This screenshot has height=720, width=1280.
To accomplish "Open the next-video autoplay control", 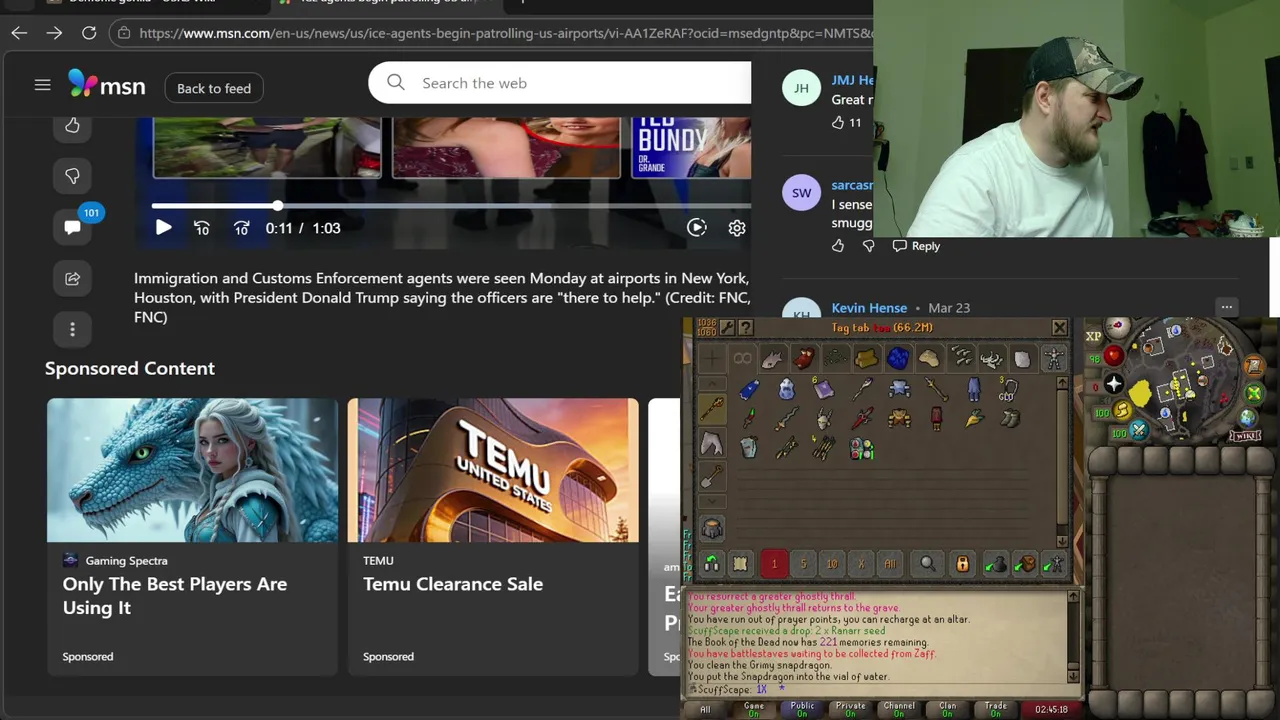I will pyautogui.click(x=697, y=228).
